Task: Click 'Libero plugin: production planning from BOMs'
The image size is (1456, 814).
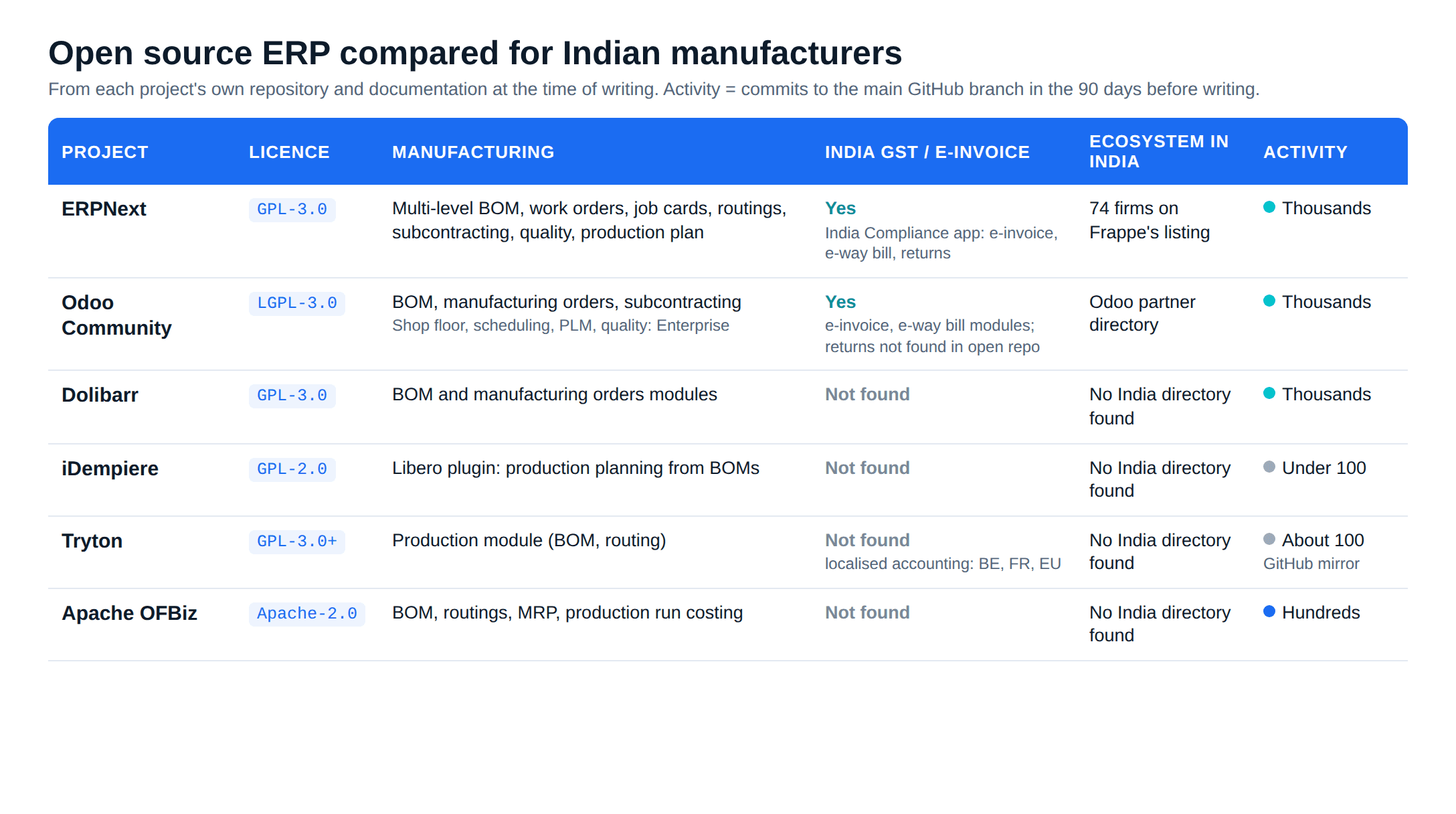Action: click(575, 468)
